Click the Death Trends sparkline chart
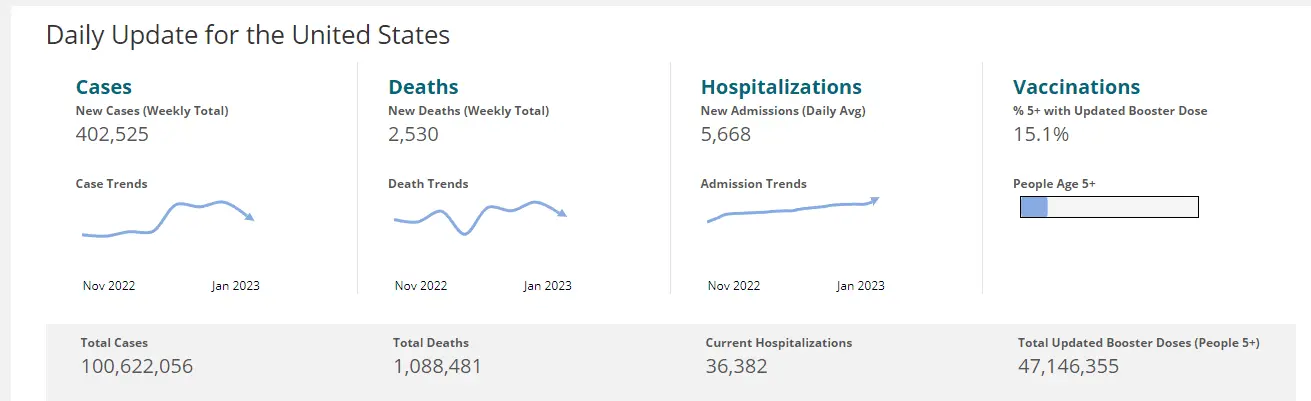 click(x=479, y=217)
